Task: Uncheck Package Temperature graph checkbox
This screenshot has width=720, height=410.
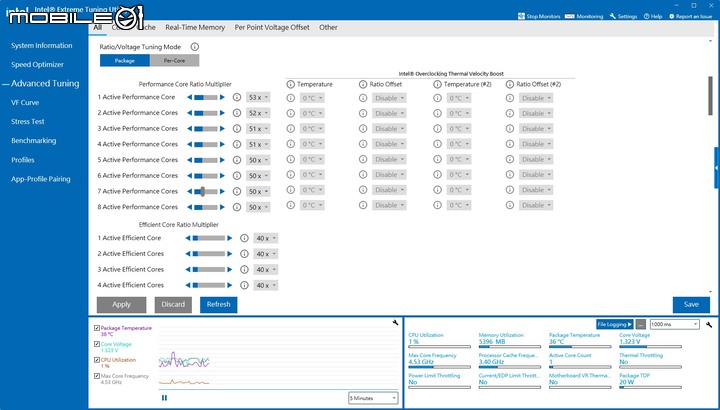Action: point(97,328)
